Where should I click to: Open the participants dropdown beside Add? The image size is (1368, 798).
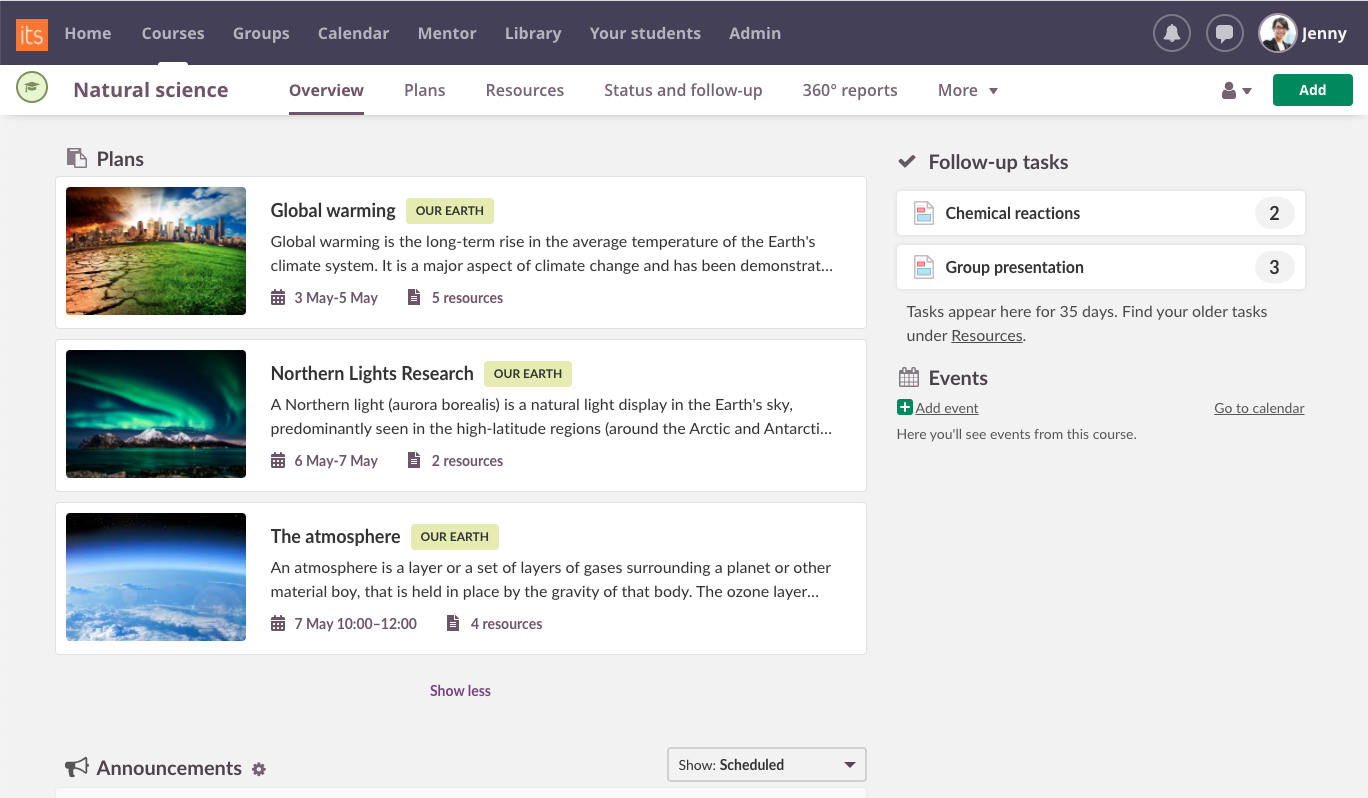pos(1236,90)
